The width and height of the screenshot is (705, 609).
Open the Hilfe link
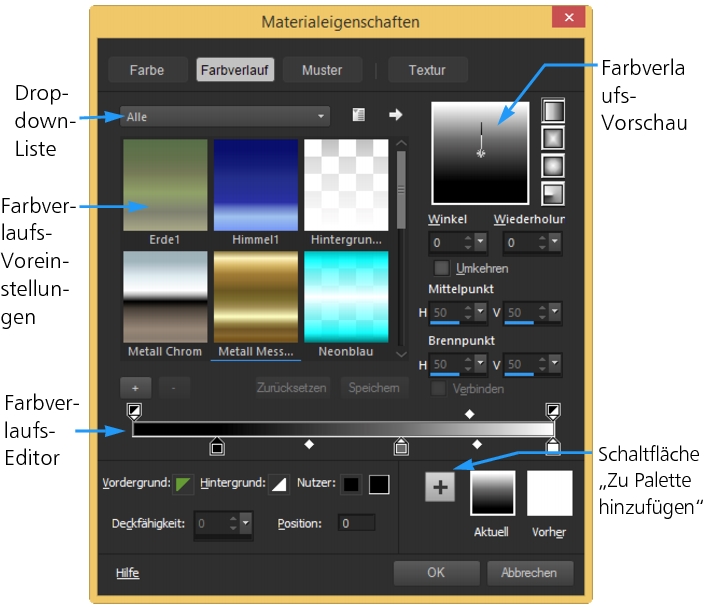pyautogui.click(x=127, y=573)
